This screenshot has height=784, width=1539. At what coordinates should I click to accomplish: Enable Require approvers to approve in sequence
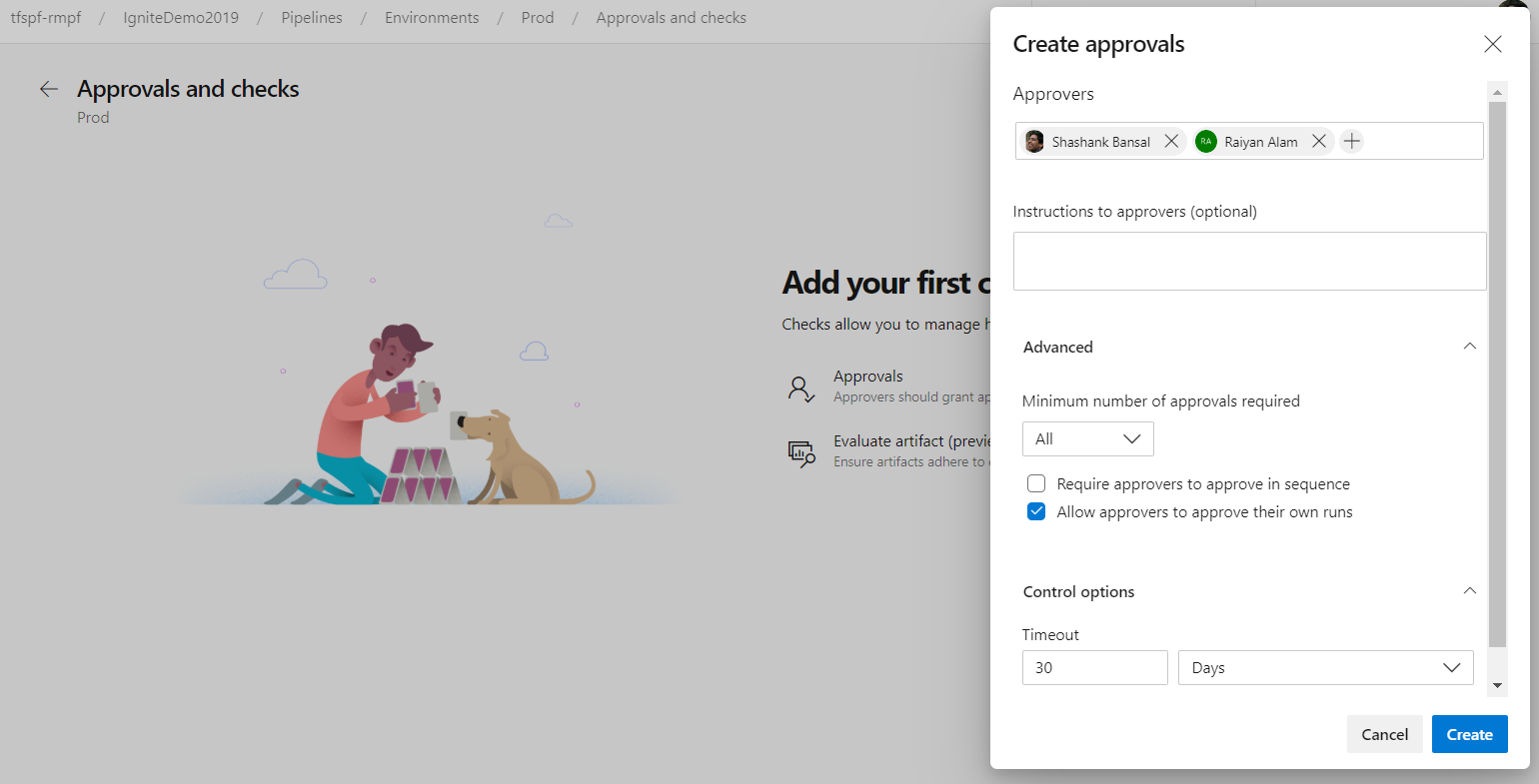[1036, 484]
